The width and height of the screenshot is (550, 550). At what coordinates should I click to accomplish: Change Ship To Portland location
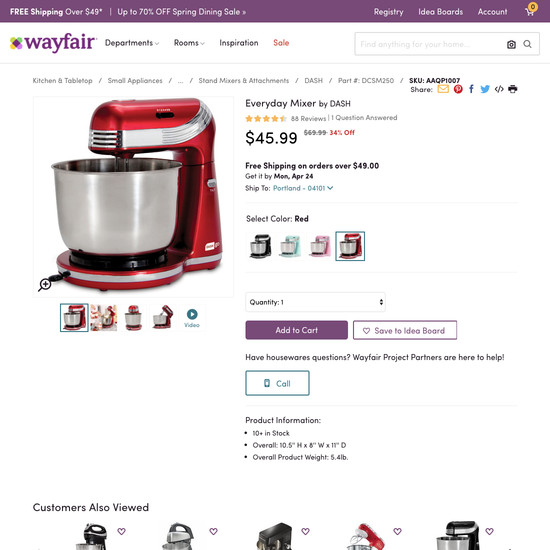[x=303, y=188]
